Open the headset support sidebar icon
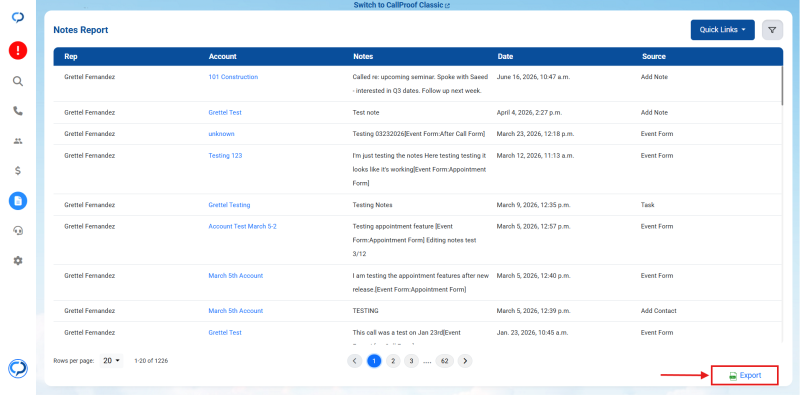This screenshot has height=395, width=800. [18, 231]
